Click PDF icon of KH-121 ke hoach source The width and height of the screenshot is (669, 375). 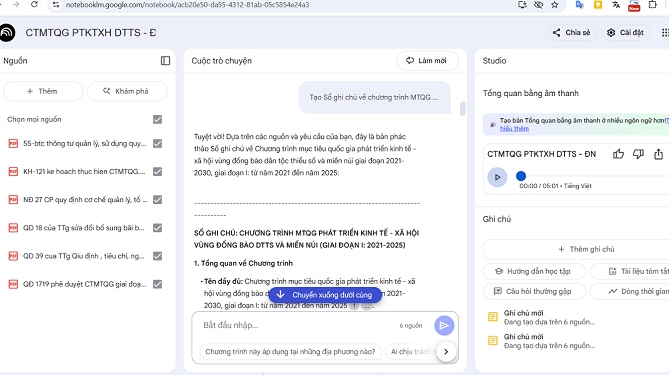[x=13, y=172]
